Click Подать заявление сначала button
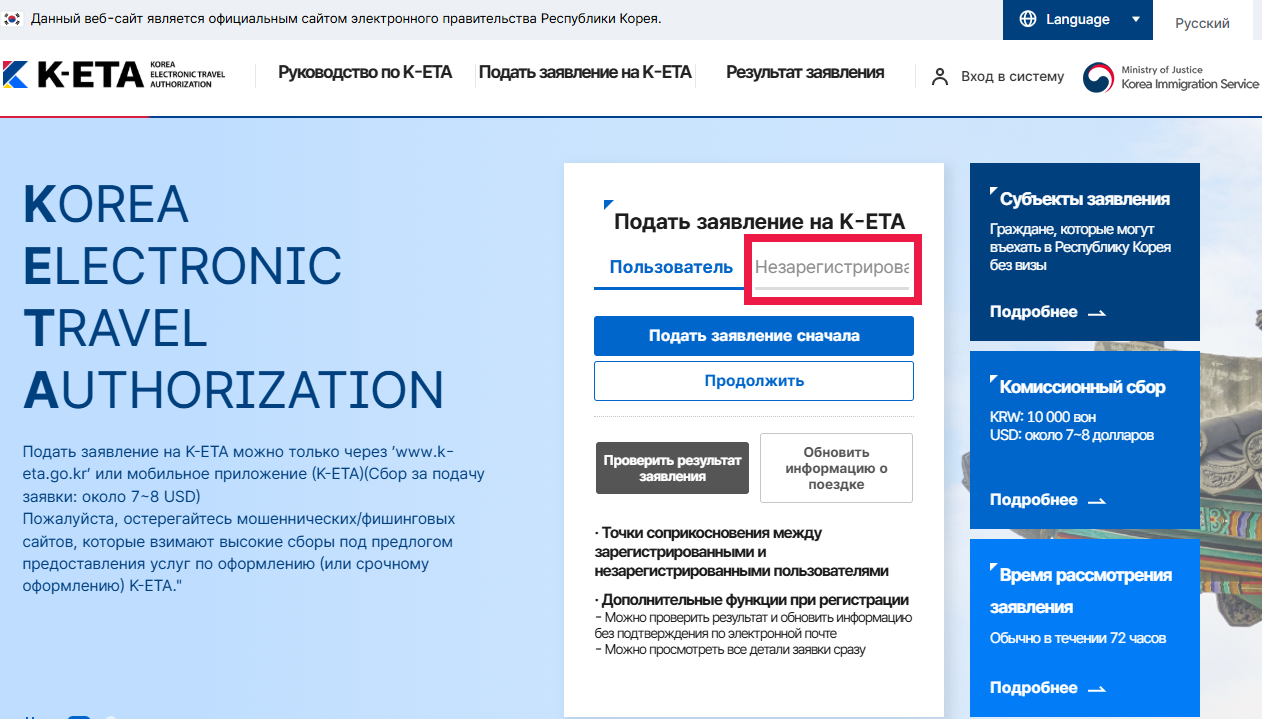Viewport: 1262px width, 719px height. 754,336
